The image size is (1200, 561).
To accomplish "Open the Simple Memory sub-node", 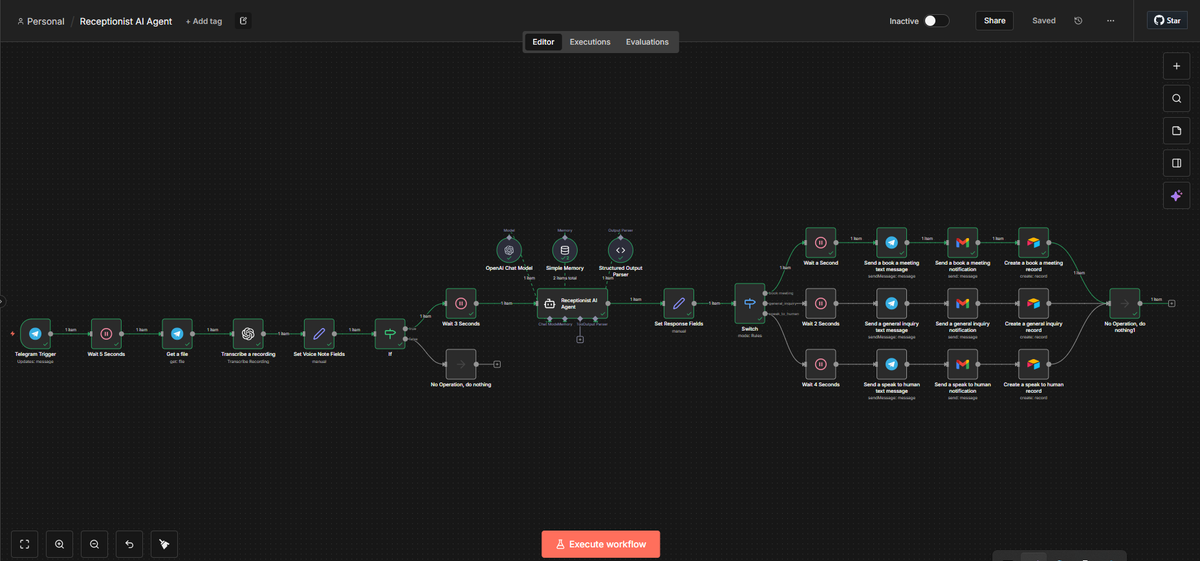I will [x=565, y=250].
